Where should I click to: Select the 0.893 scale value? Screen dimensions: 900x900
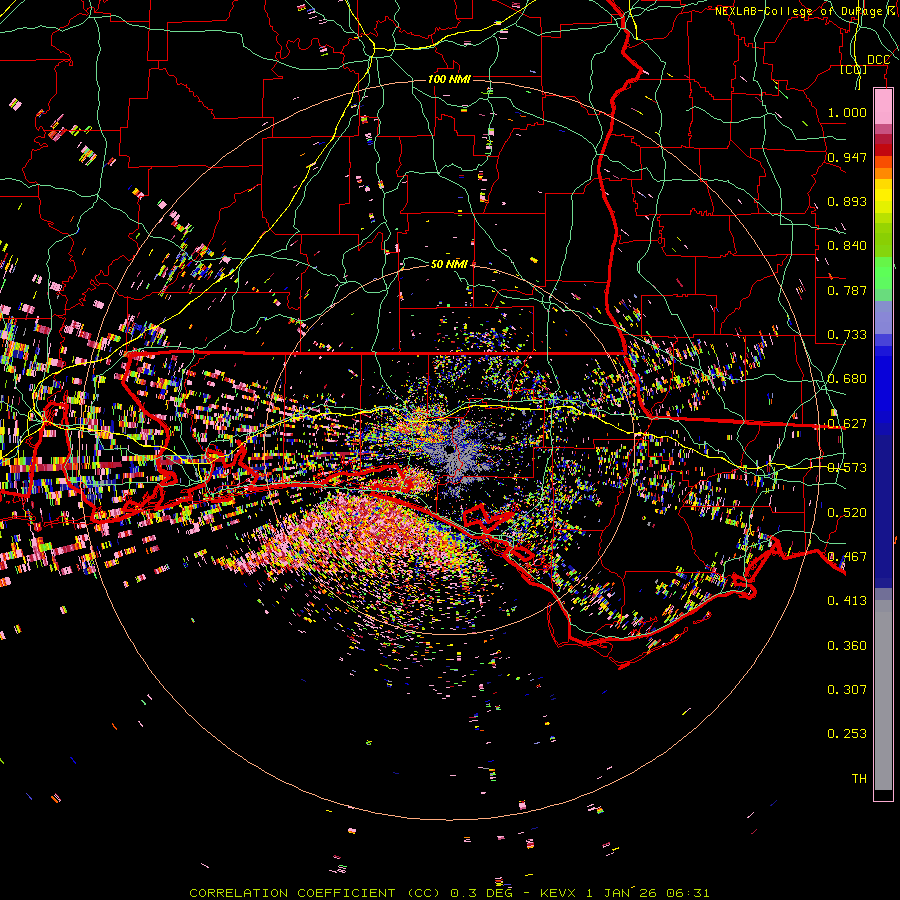click(x=847, y=201)
